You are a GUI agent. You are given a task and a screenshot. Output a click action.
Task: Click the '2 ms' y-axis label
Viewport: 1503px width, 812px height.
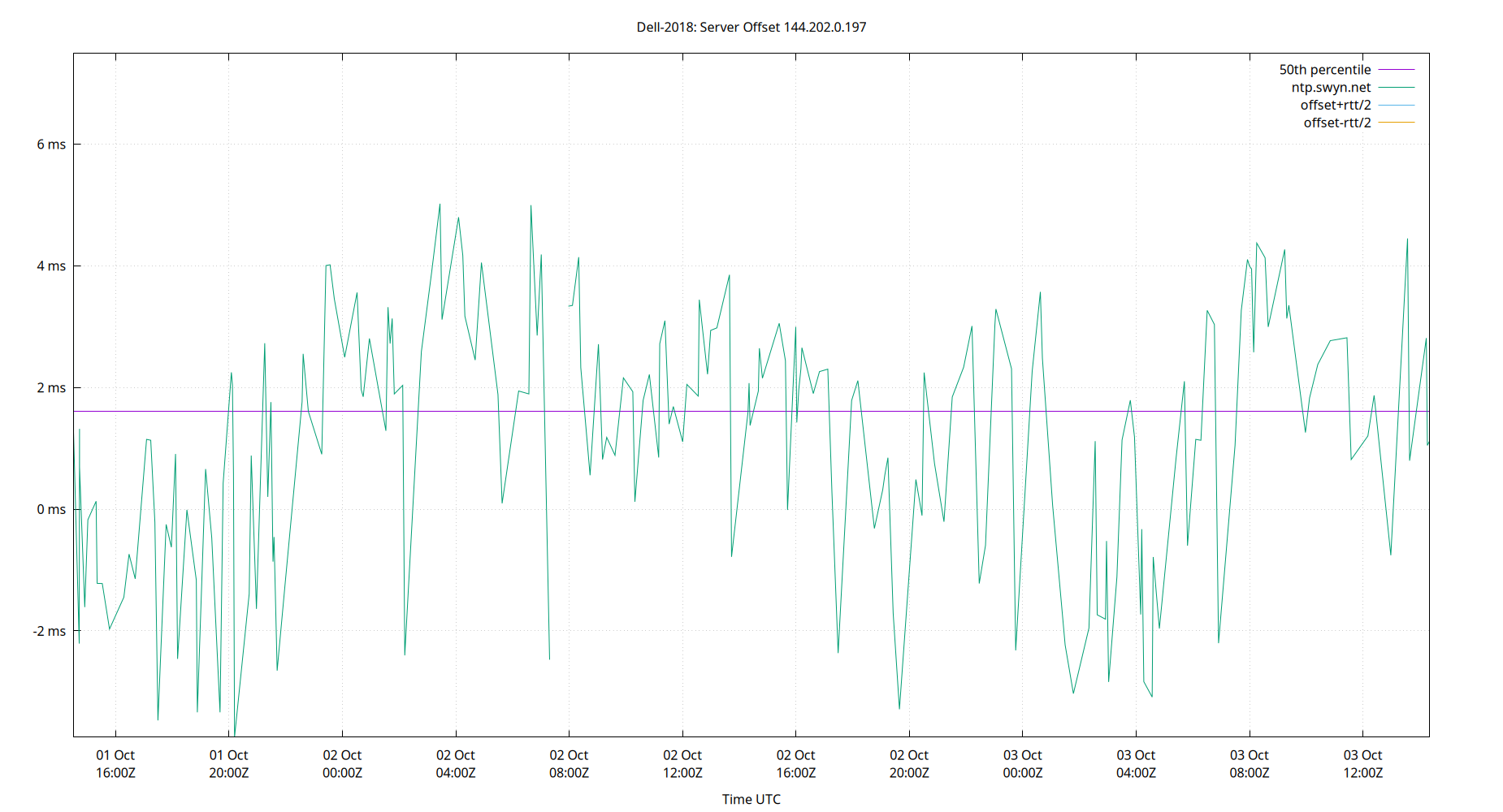51,388
